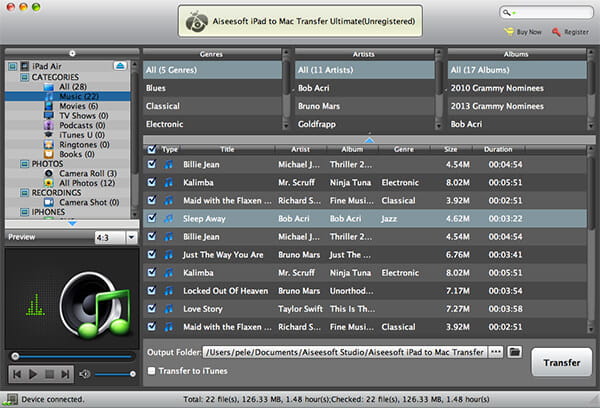The height and width of the screenshot is (408, 600).
Task: Collapse the IPHONES tree node
Action: tap(24, 212)
